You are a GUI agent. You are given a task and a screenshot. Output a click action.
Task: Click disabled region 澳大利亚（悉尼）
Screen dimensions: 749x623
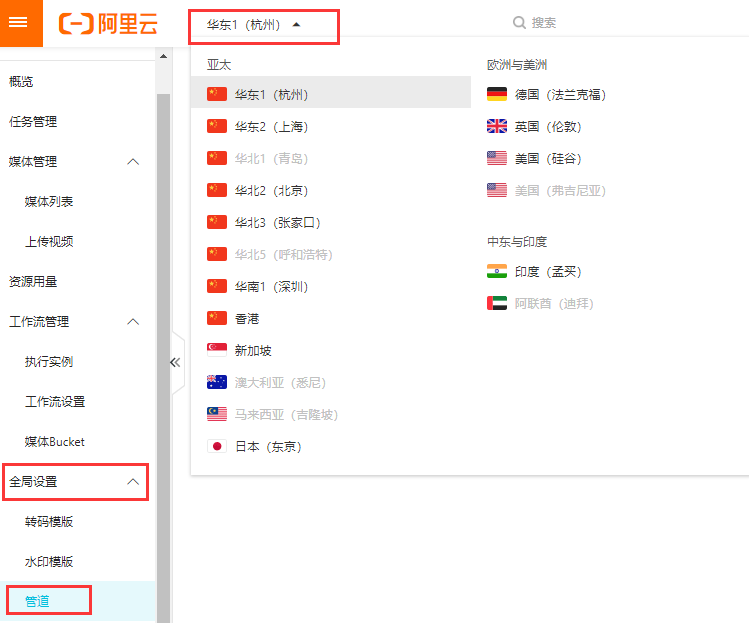click(280, 382)
